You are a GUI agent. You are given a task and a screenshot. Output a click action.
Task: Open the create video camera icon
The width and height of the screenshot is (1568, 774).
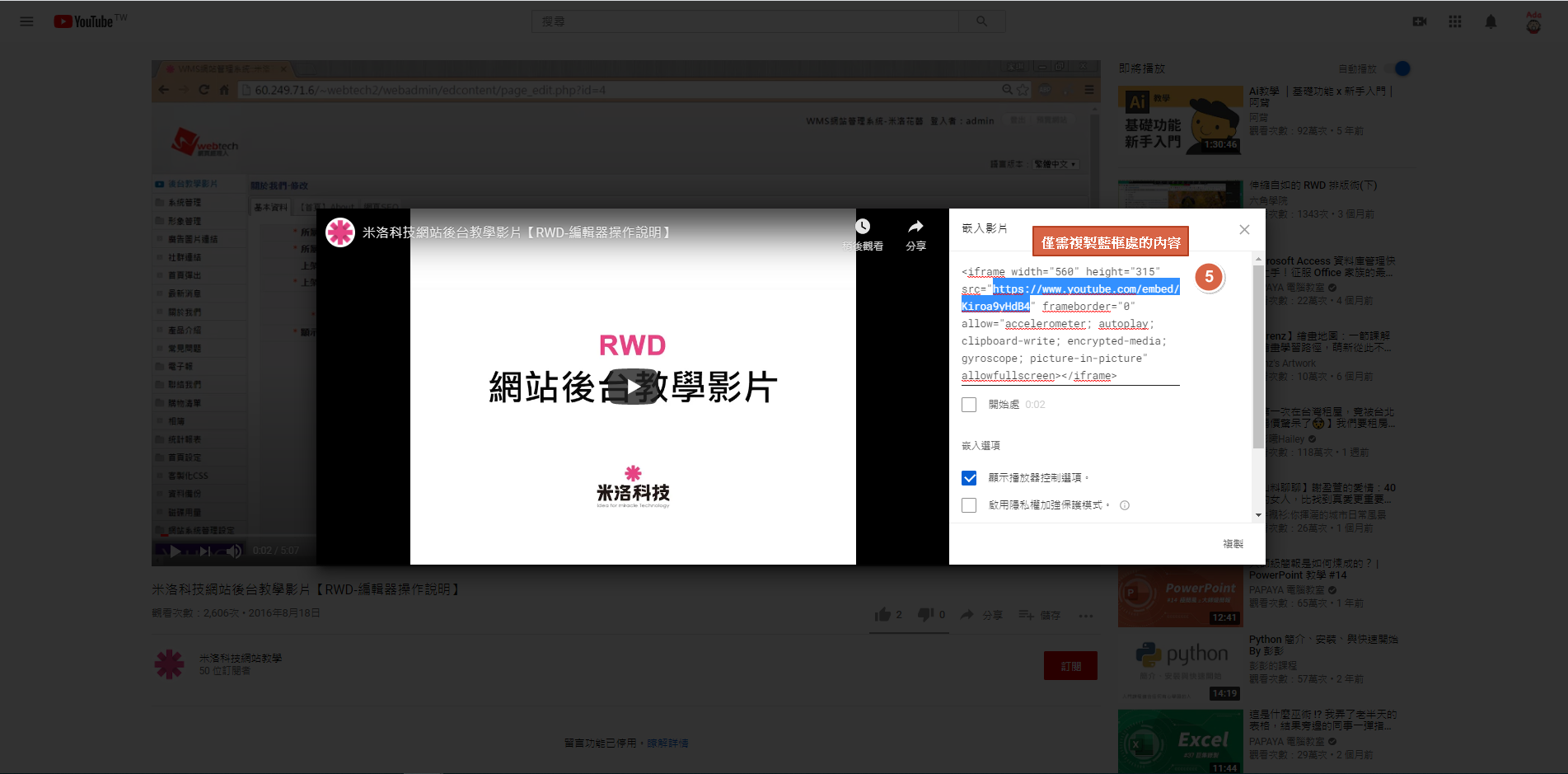click(1419, 21)
